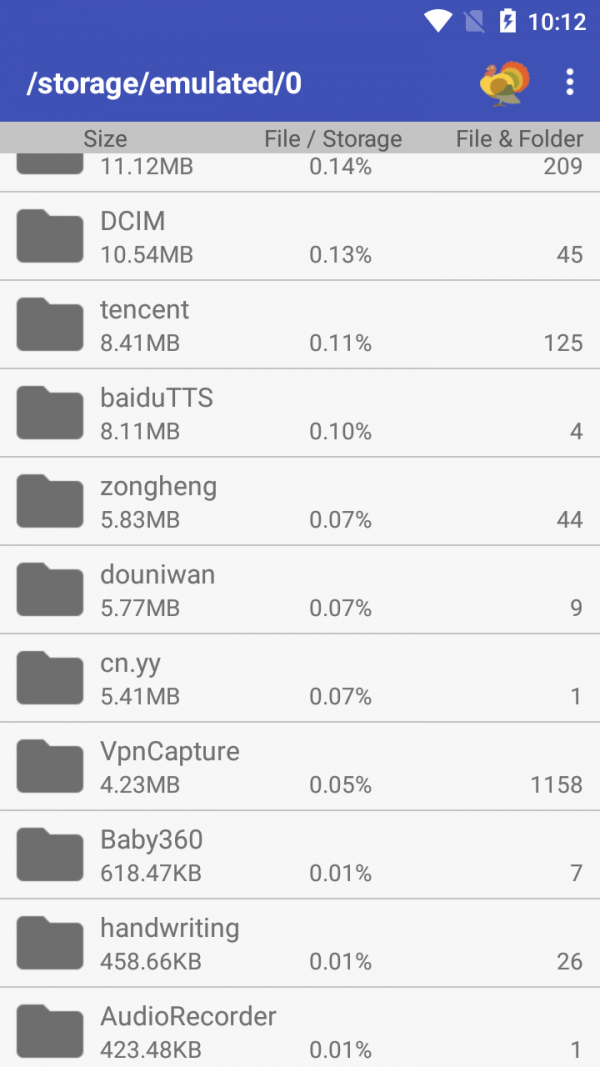
Task: Select the 11.12MB partially visible folder row
Action: point(300,172)
